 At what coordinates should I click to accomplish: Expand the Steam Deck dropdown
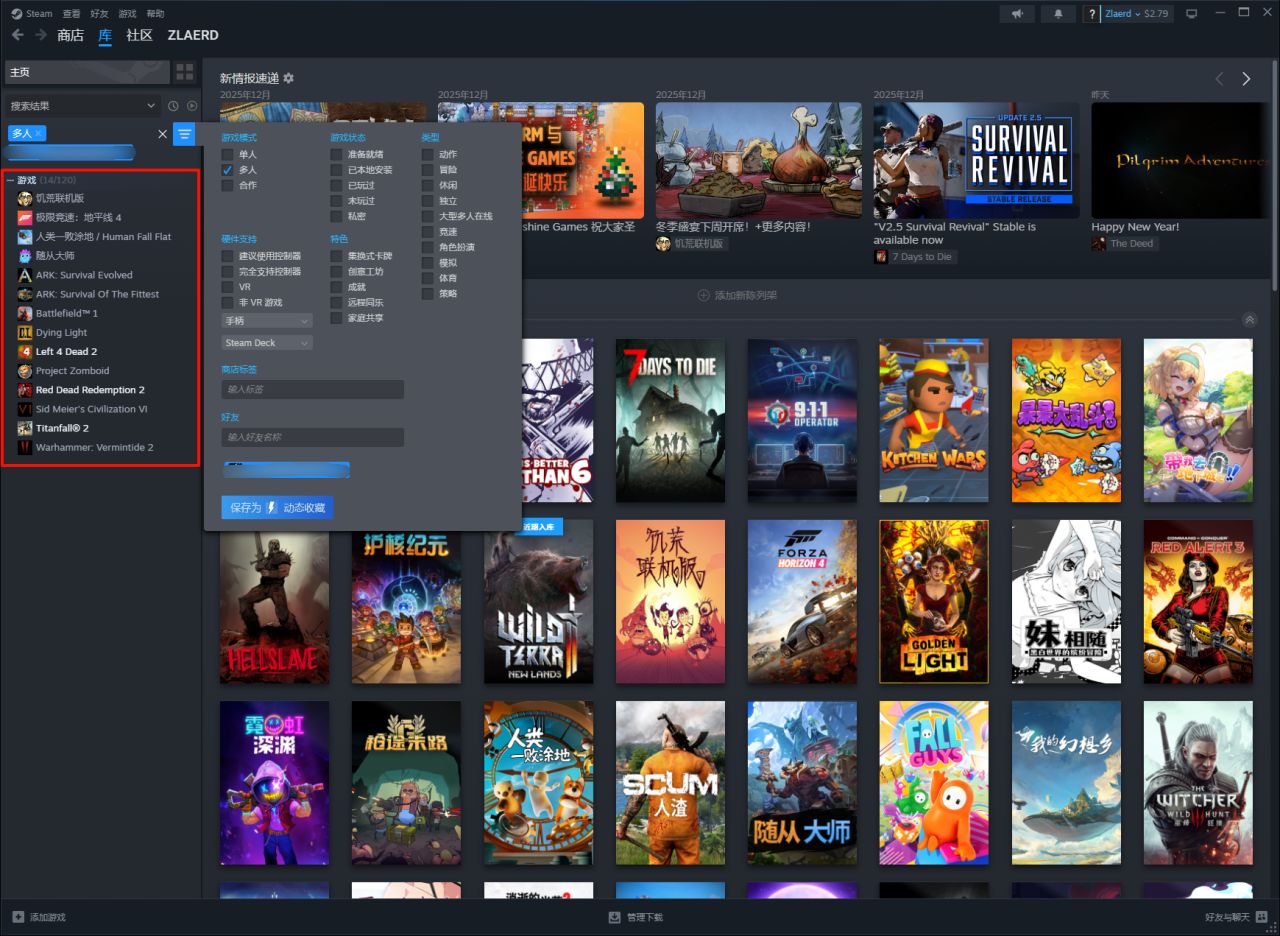pyautogui.click(x=267, y=343)
